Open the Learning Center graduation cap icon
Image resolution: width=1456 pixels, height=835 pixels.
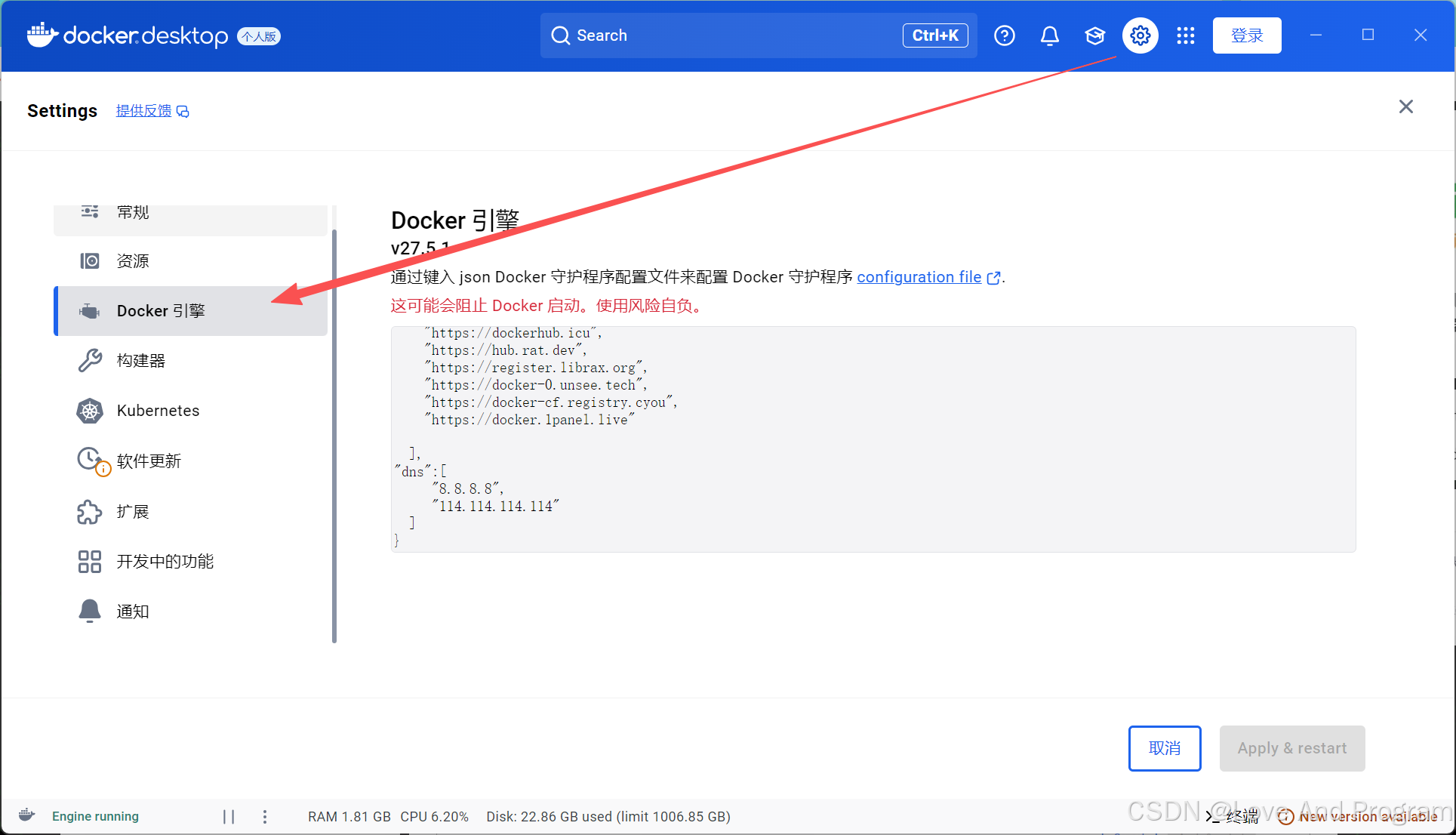[1094, 35]
